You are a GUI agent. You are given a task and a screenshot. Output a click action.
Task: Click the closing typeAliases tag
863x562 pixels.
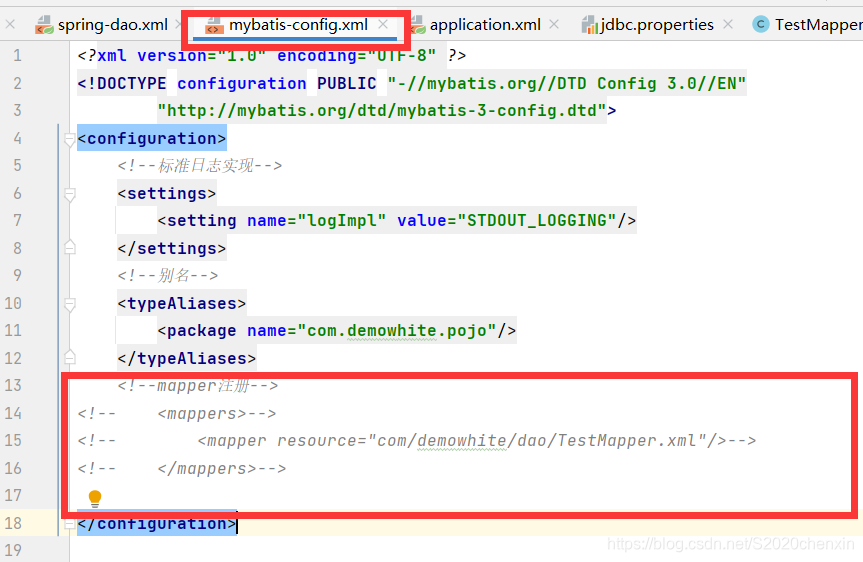(187, 358)
